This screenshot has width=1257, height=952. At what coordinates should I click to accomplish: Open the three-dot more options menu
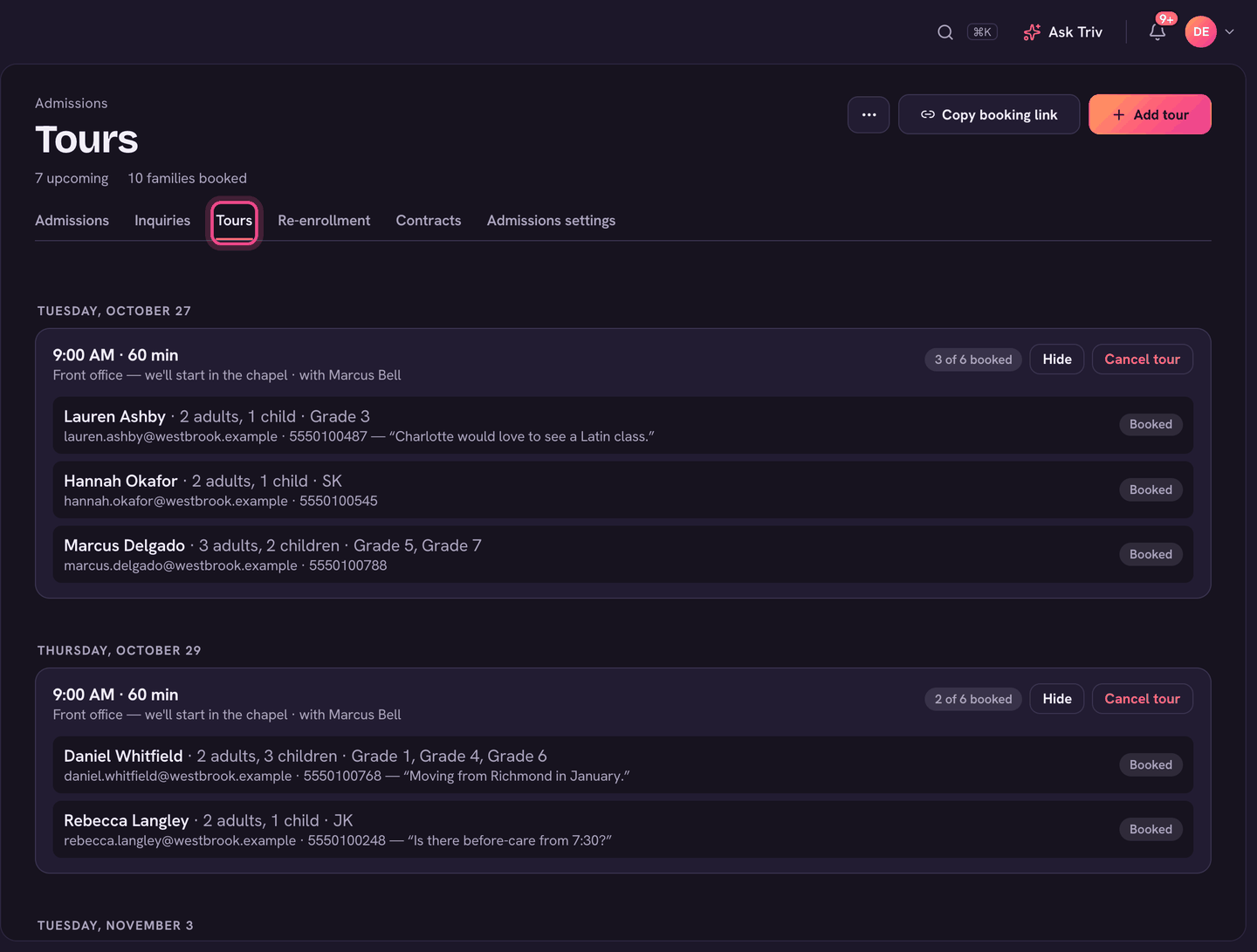[x=869, y=114]
